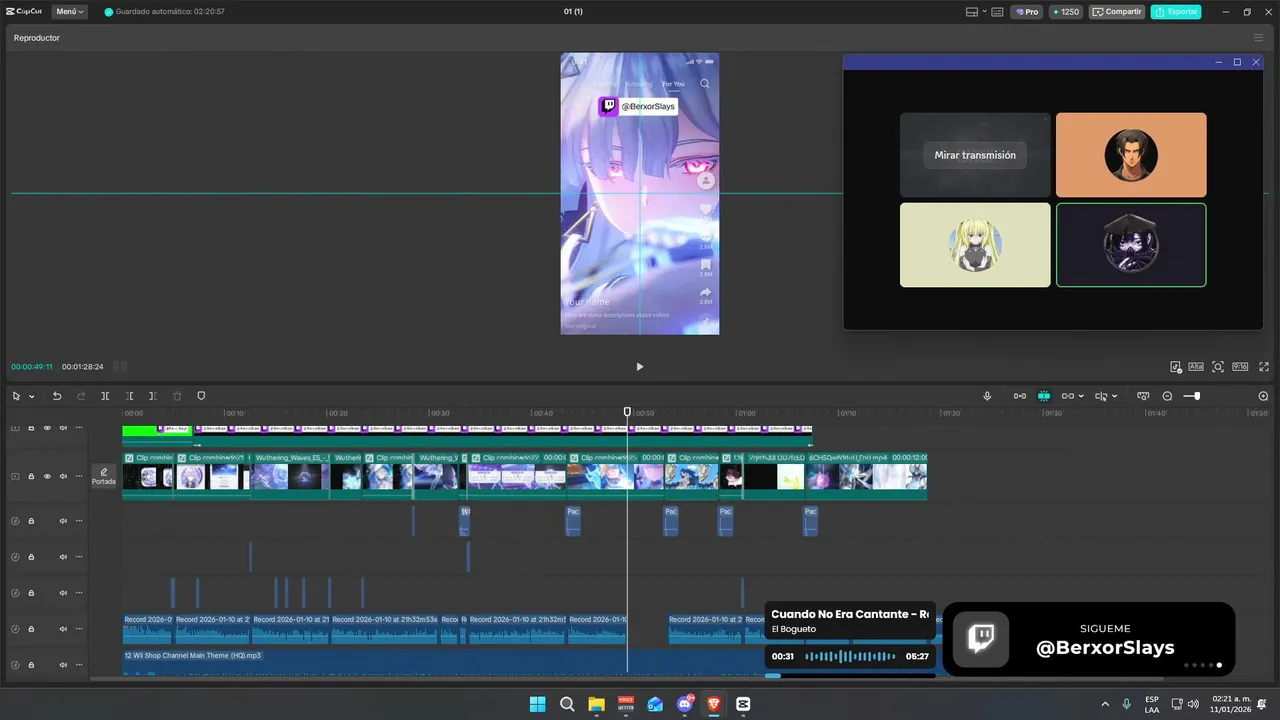The height and width of the screenshot is (720, 1280).
Task: Show hidden icons chevron in system tray
Action: (x=1105, y=704)
